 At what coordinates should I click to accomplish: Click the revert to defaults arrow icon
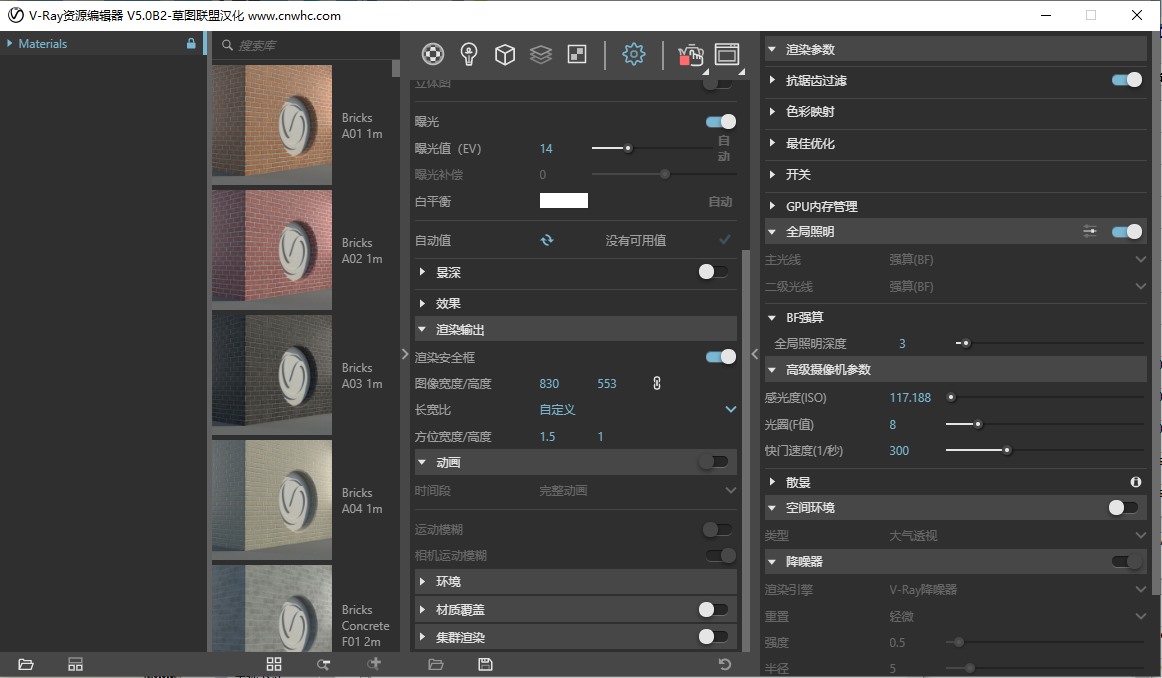click(x=724, y=664)
